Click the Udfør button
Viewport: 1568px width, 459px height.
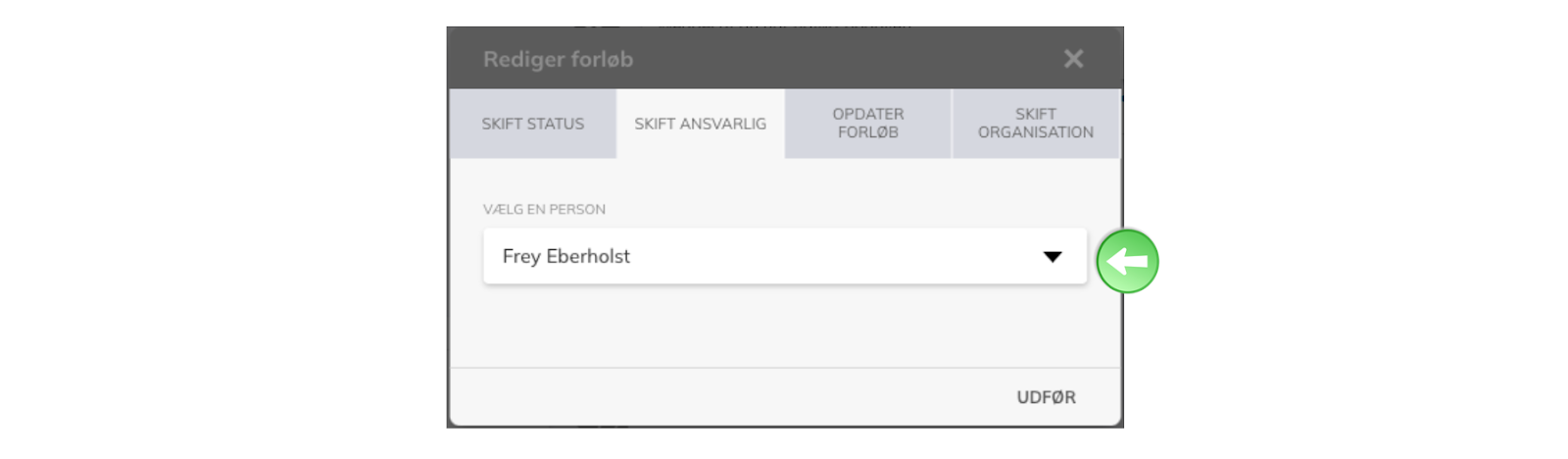coord(1046,397)
